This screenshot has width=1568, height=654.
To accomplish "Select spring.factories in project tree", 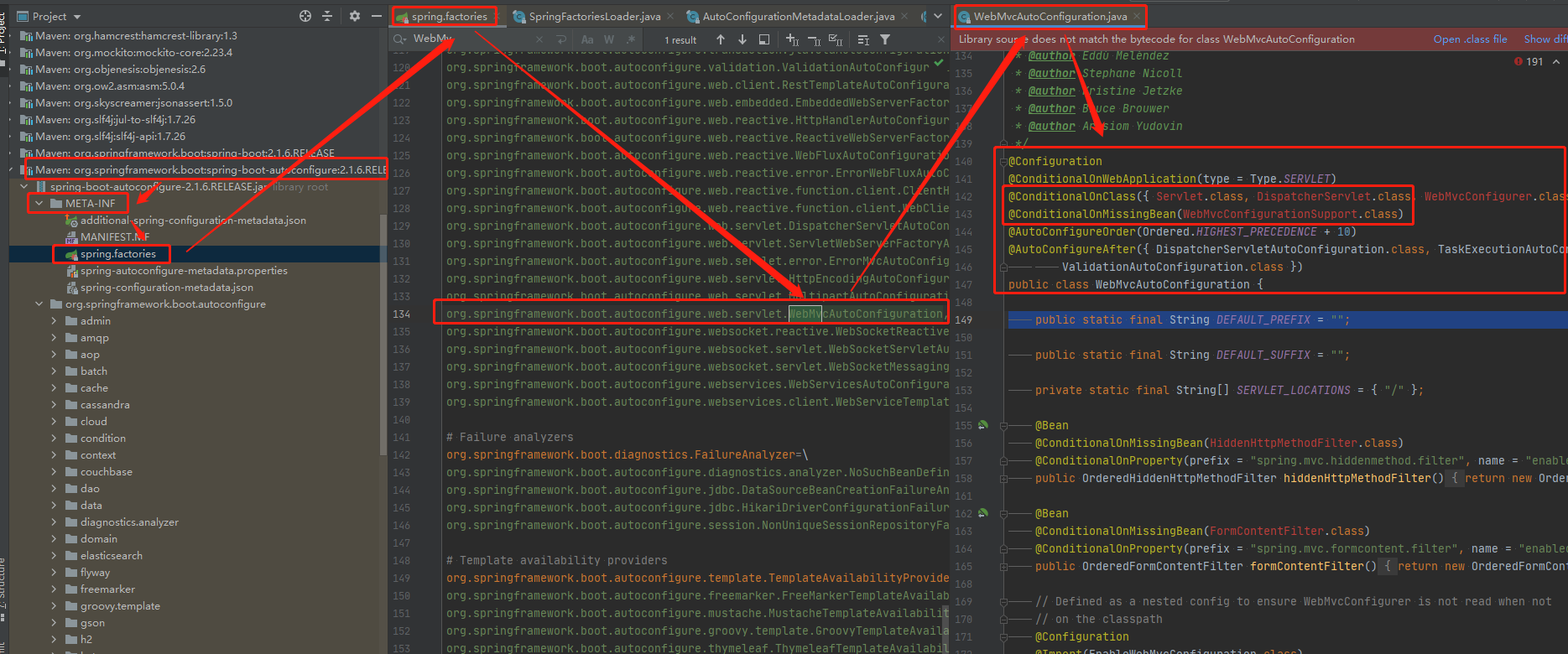I will (x=117, y=254).
